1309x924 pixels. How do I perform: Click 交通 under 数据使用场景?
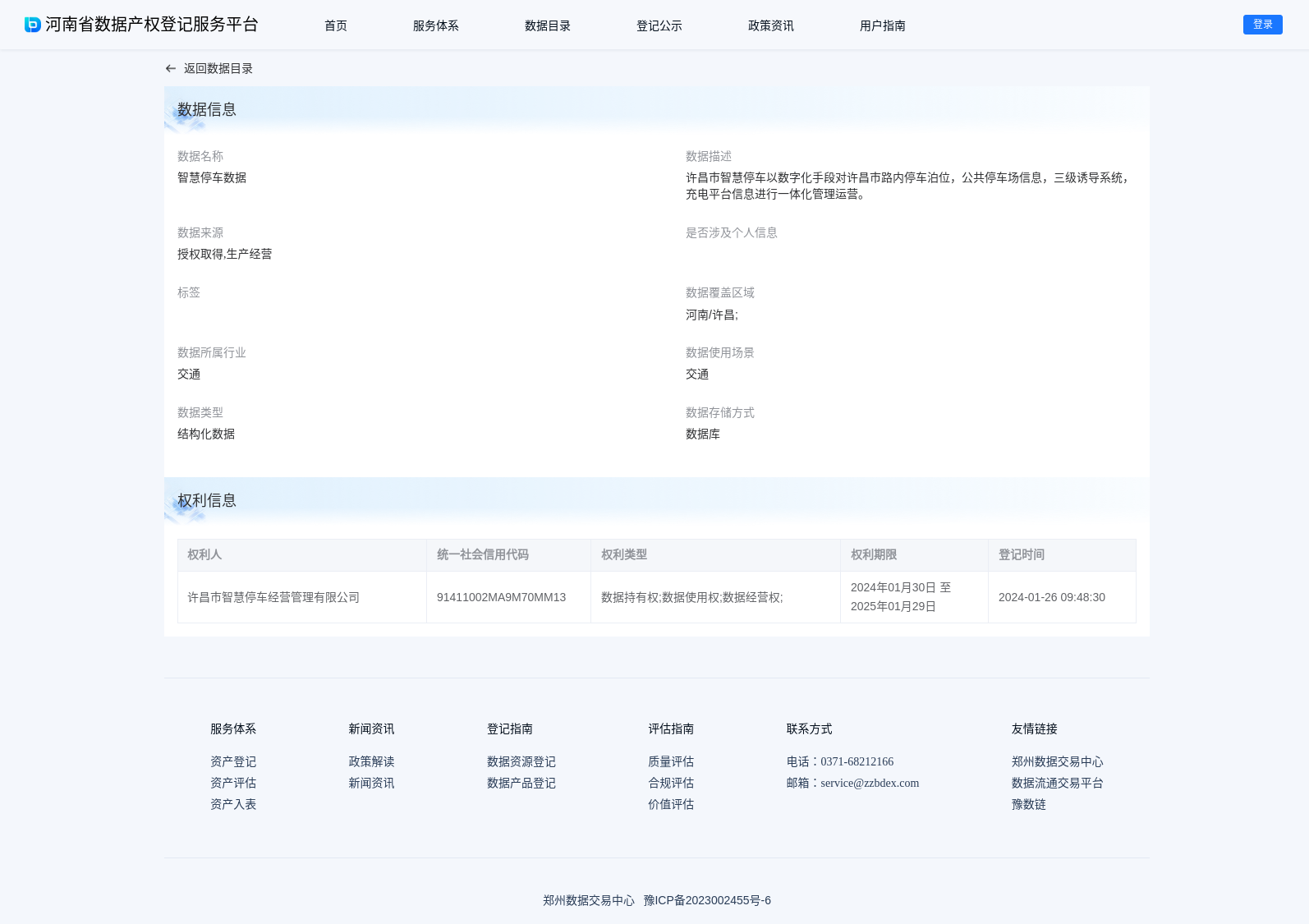click(697, 375)
